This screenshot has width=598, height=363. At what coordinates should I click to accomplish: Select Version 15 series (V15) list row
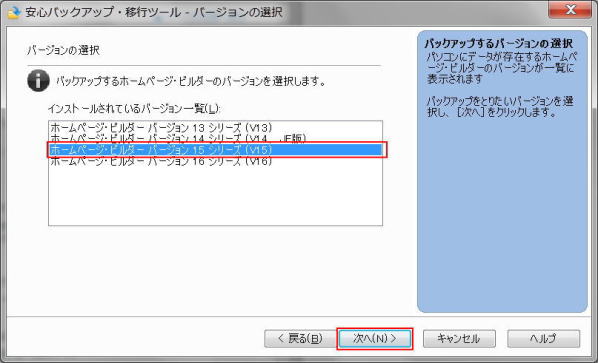click(x=215, y=149)
